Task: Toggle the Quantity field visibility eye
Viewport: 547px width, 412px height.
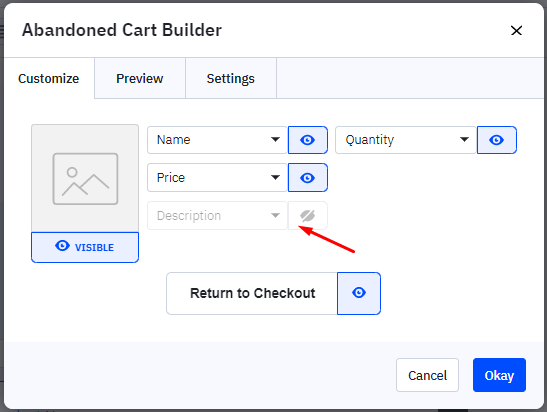Action: (x=496, y=140)
